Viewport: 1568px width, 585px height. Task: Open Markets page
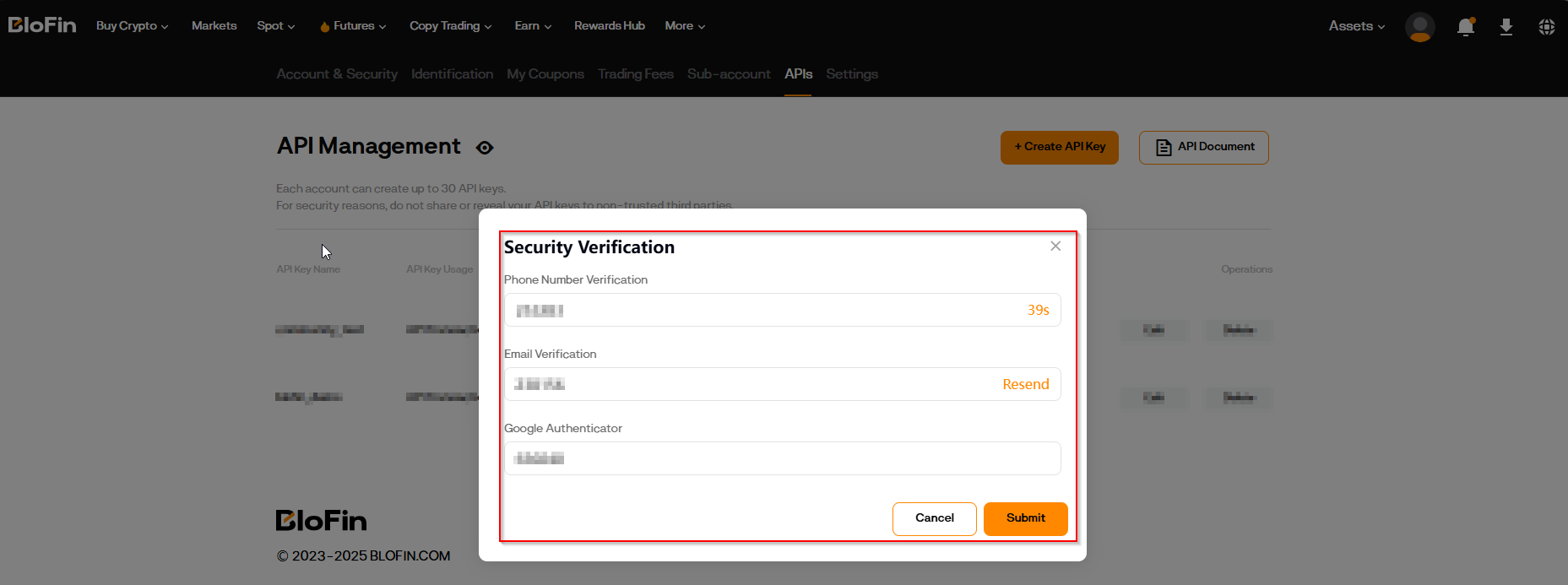click(x=214, y=26)
